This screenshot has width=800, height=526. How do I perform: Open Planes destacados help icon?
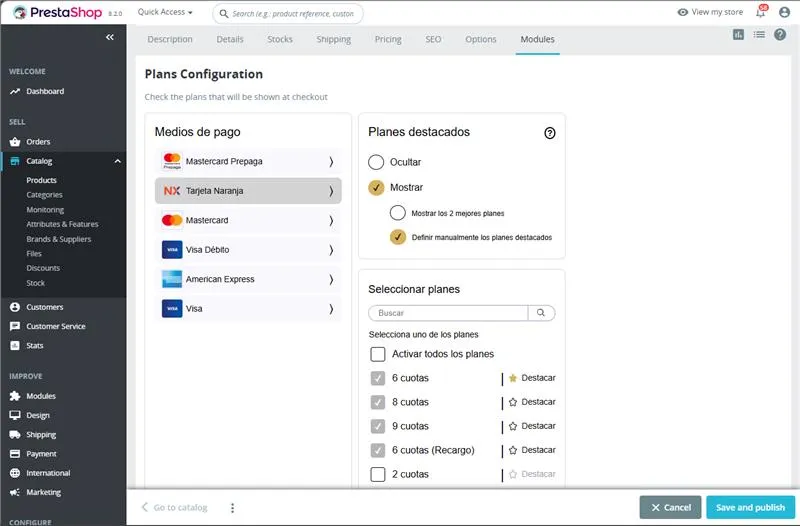click(x=549, y=133)
